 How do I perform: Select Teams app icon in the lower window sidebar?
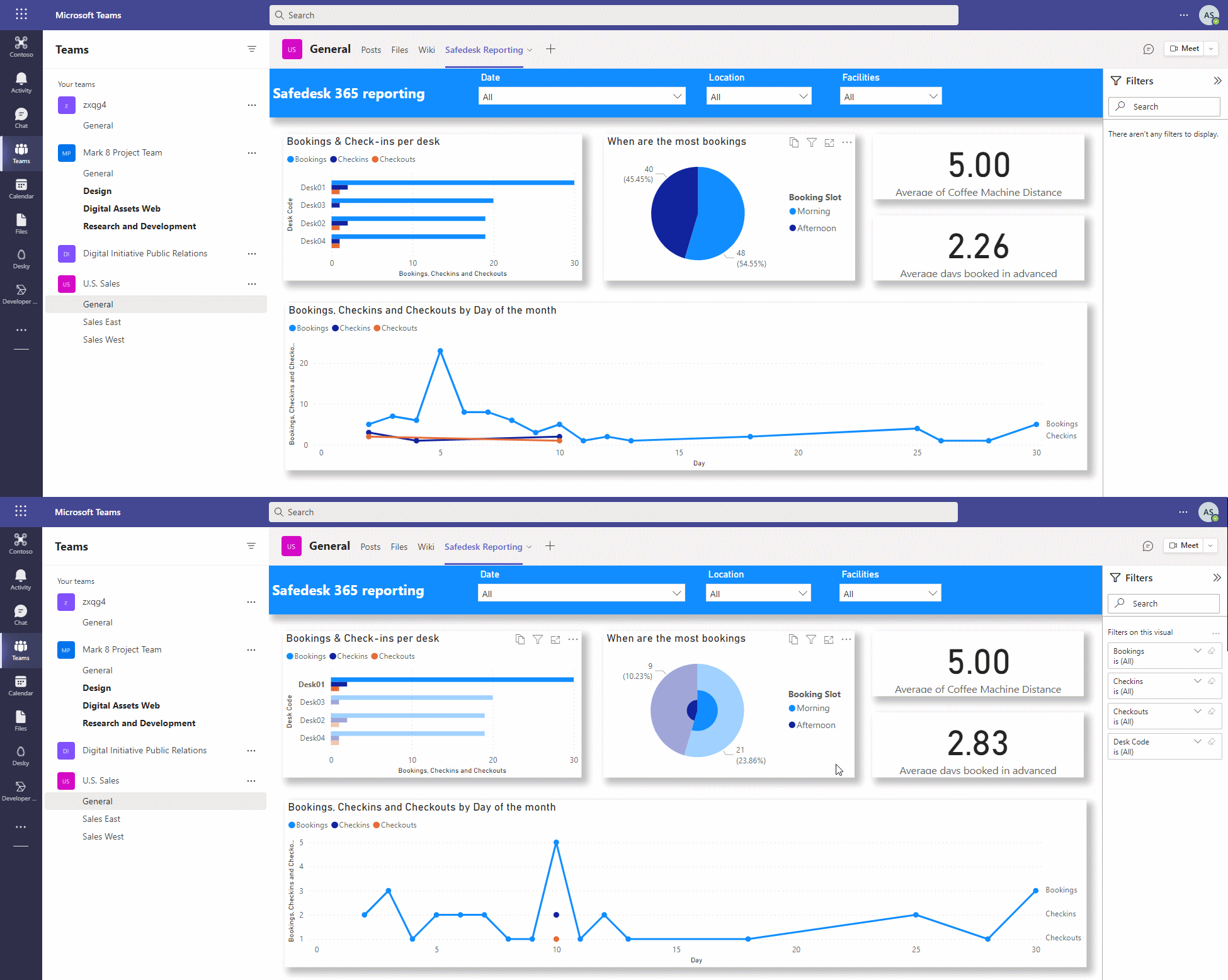21,650
